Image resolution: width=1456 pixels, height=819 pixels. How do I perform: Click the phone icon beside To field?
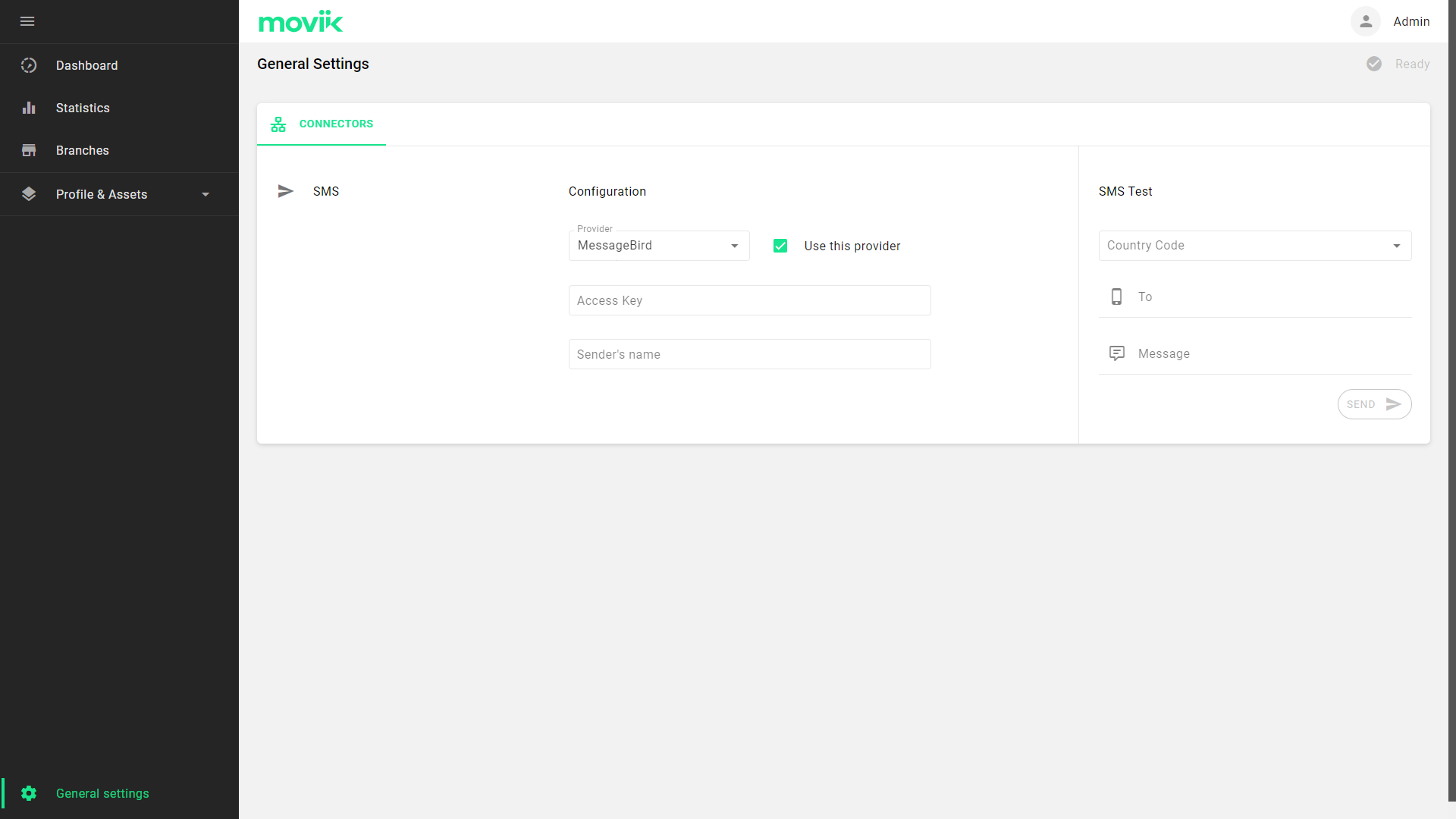[x=1116, y=297]
